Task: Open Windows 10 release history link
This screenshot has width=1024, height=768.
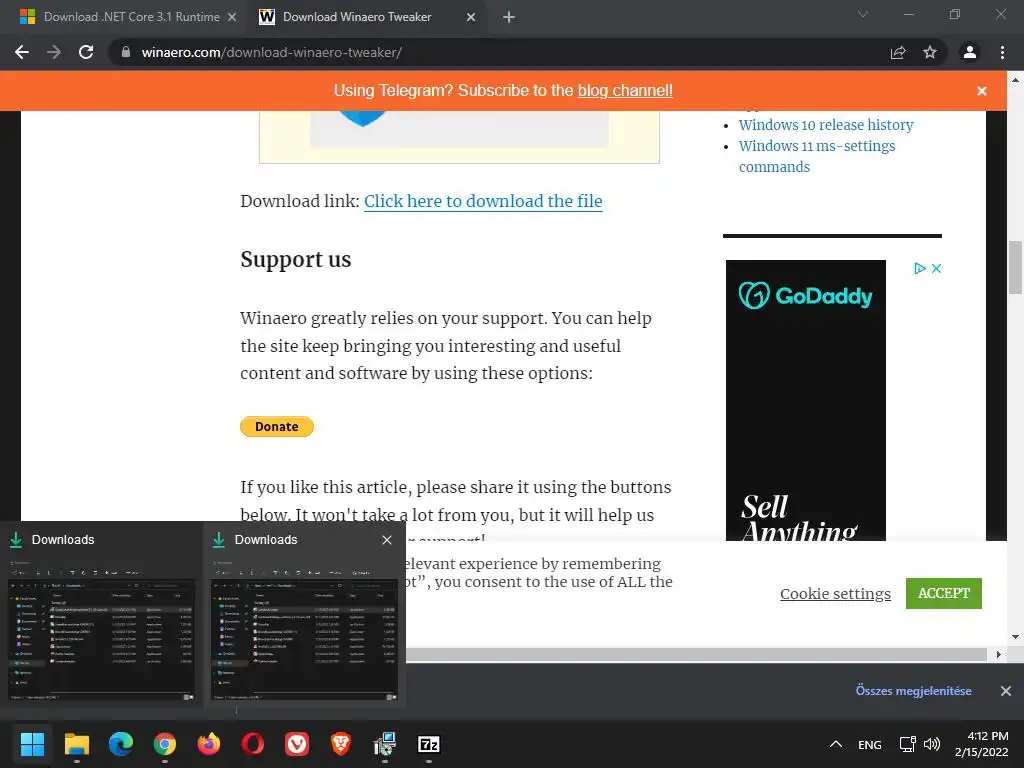Action: coord(825,125)
